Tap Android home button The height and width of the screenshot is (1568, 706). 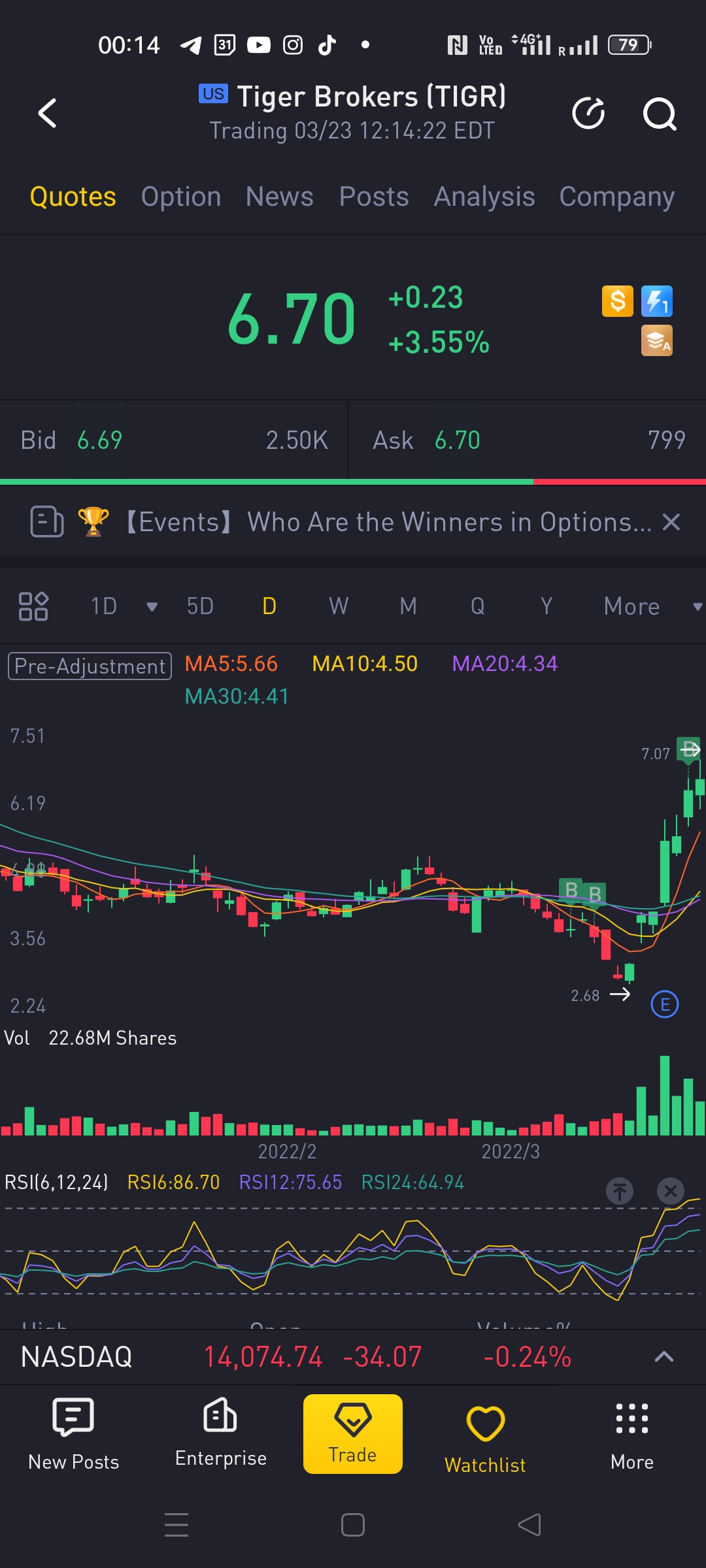click(353, 1525)
